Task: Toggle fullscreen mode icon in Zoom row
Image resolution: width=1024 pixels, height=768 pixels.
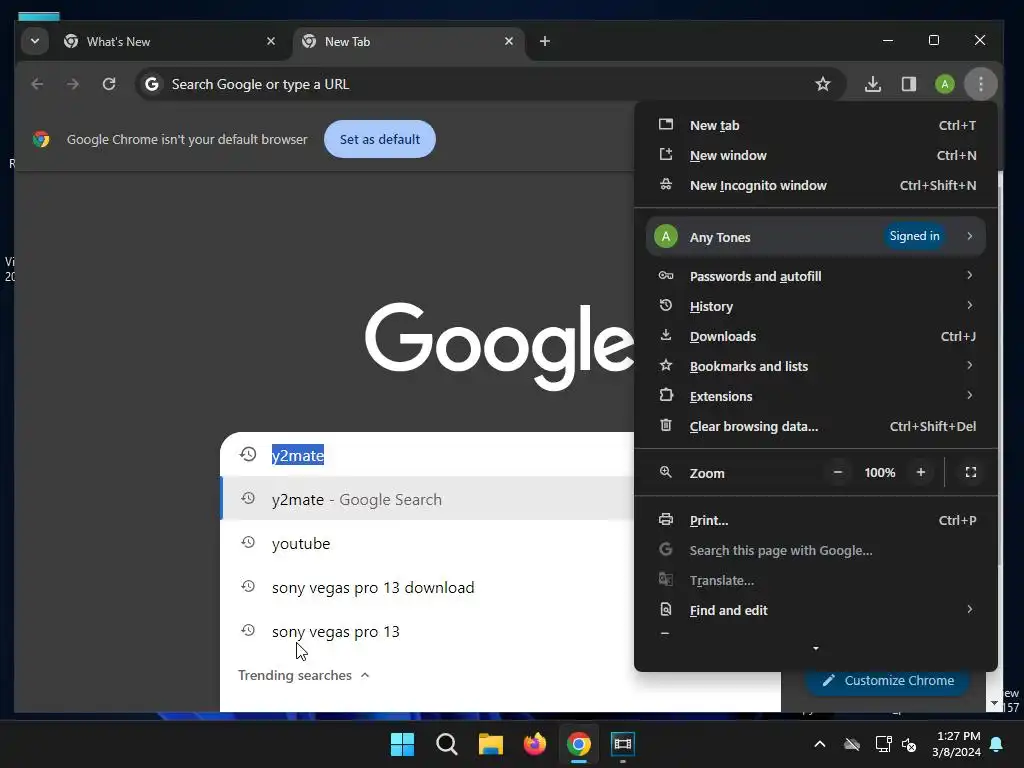Action: (x=970, y=472)
